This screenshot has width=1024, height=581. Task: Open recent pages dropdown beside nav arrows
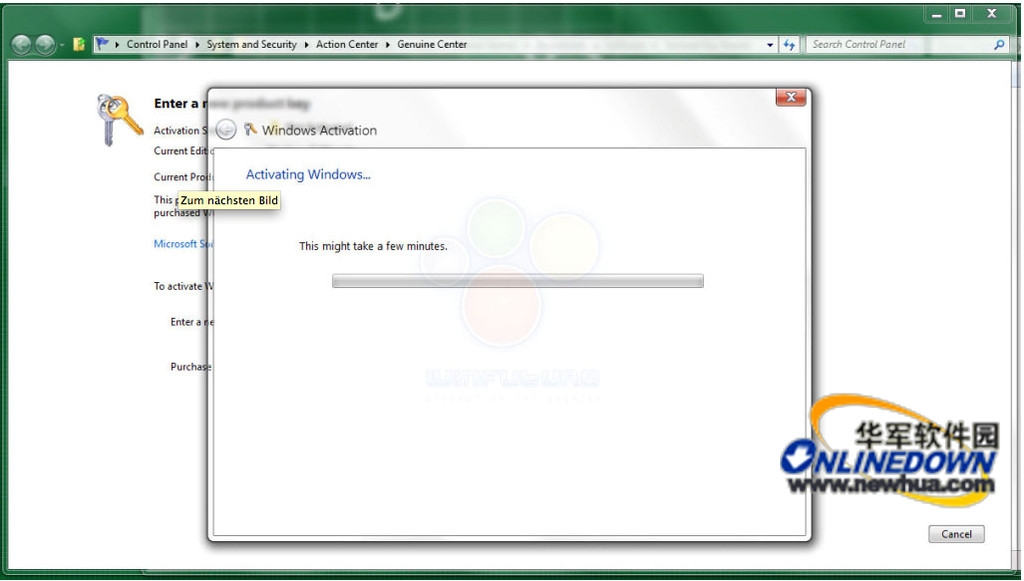pyautogui.click(x=62, y=45)
